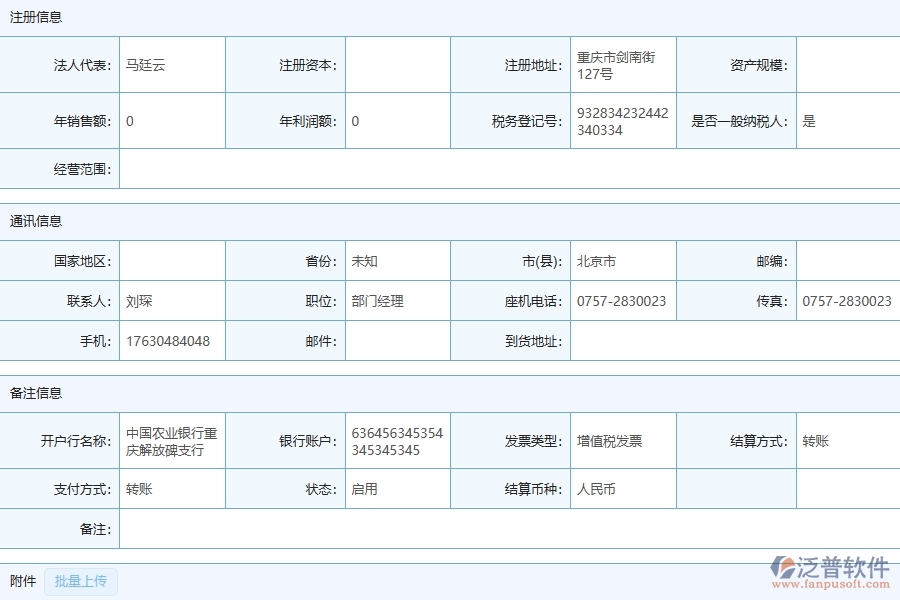
Task: Open the 发票类型 dropdown showing 增值税发票
Action: [621, 440]
